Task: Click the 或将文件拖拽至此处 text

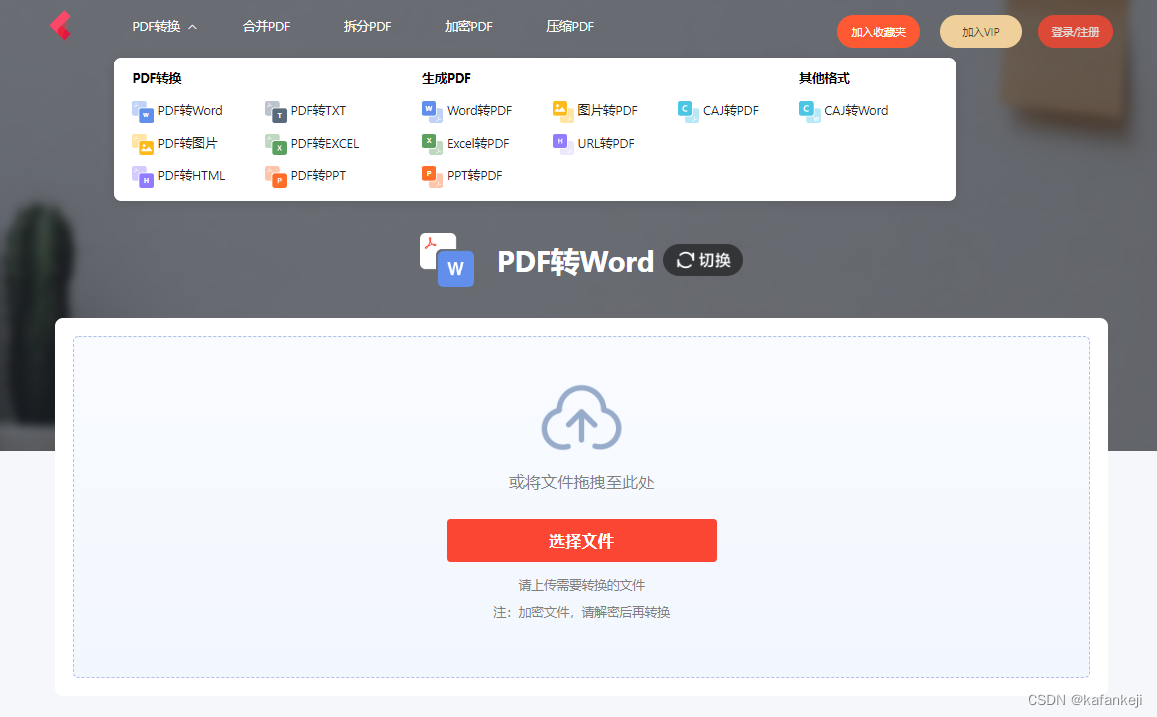Action: pyautogui.click(x=581, y=482)
